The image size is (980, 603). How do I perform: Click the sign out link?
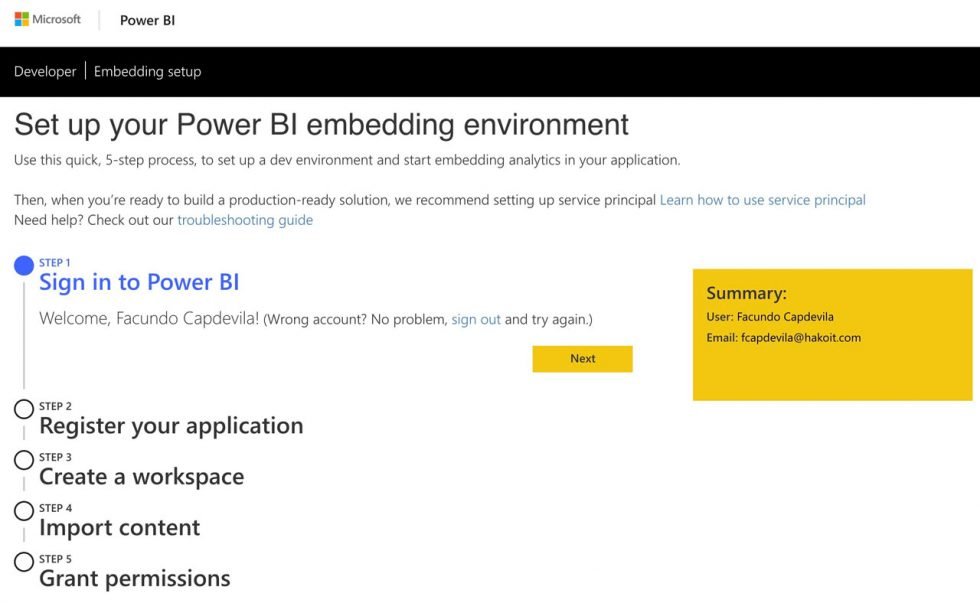476,319
